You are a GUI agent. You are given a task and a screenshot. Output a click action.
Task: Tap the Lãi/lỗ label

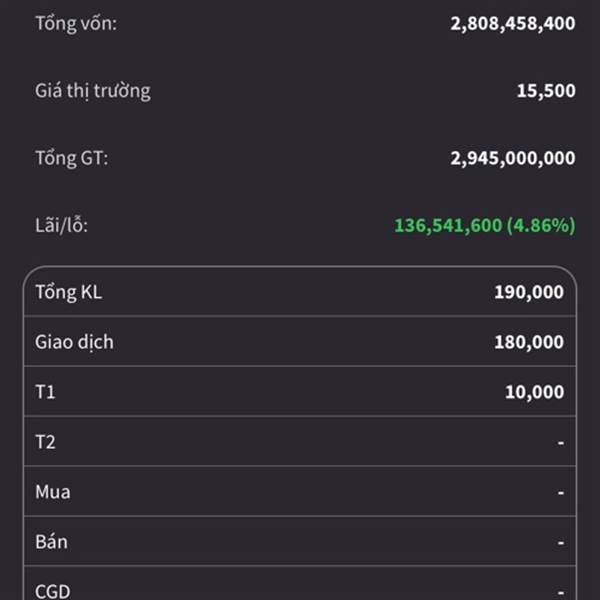pos(62,226)
